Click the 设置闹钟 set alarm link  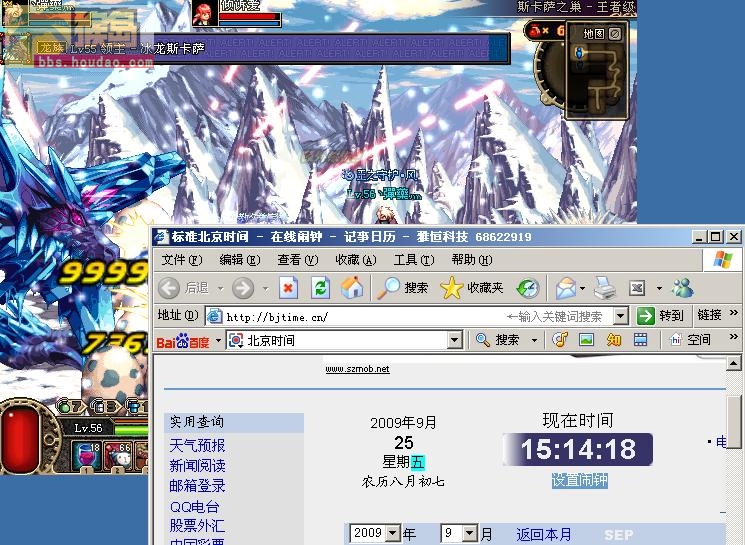[580, 480]
